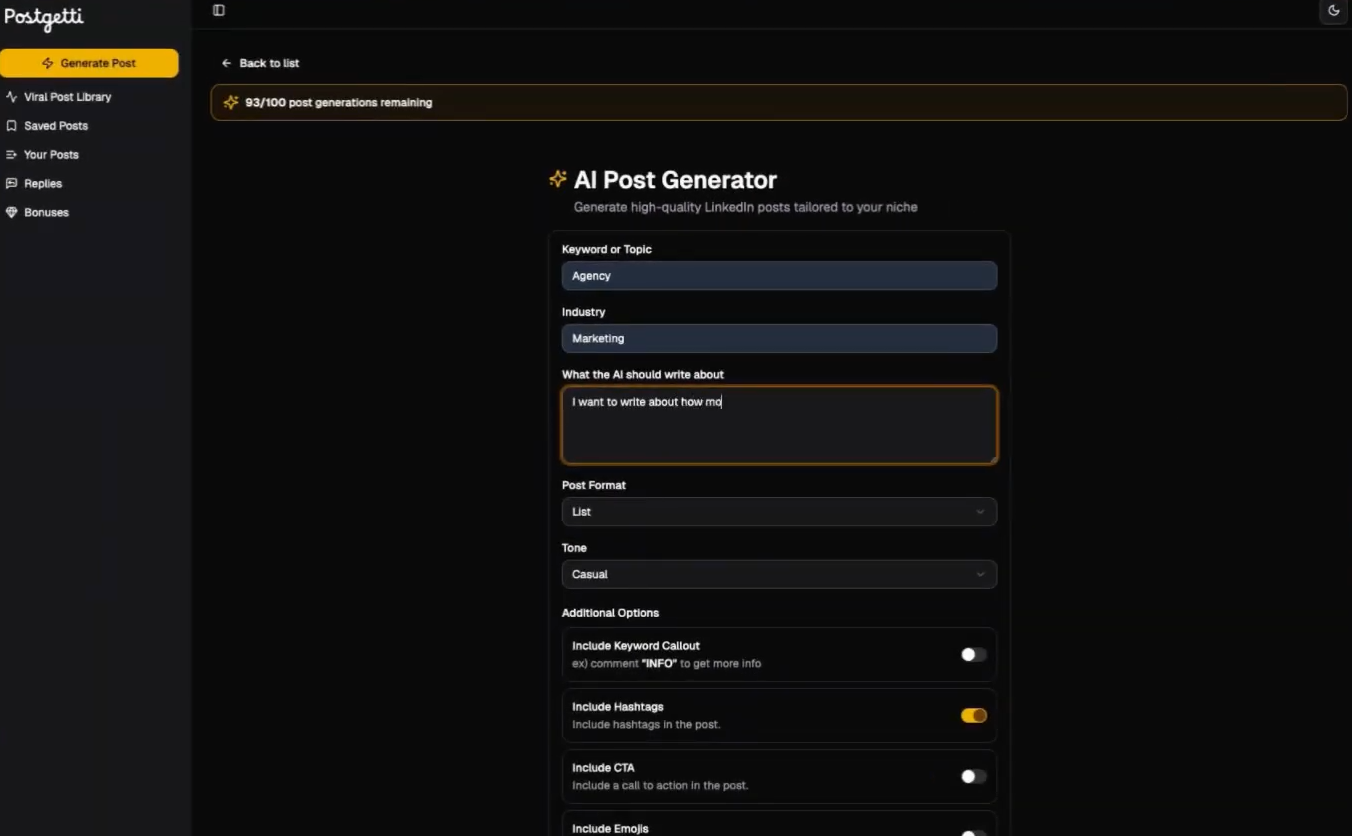Turn on the Include CTA toggle
The width and height of the screenshot is (1352, 836).
pos(971,776)
